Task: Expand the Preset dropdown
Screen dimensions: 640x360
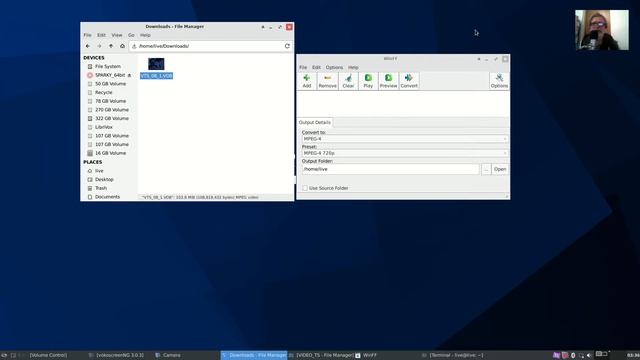Action: pyautogui.click(x=405, y=153)
